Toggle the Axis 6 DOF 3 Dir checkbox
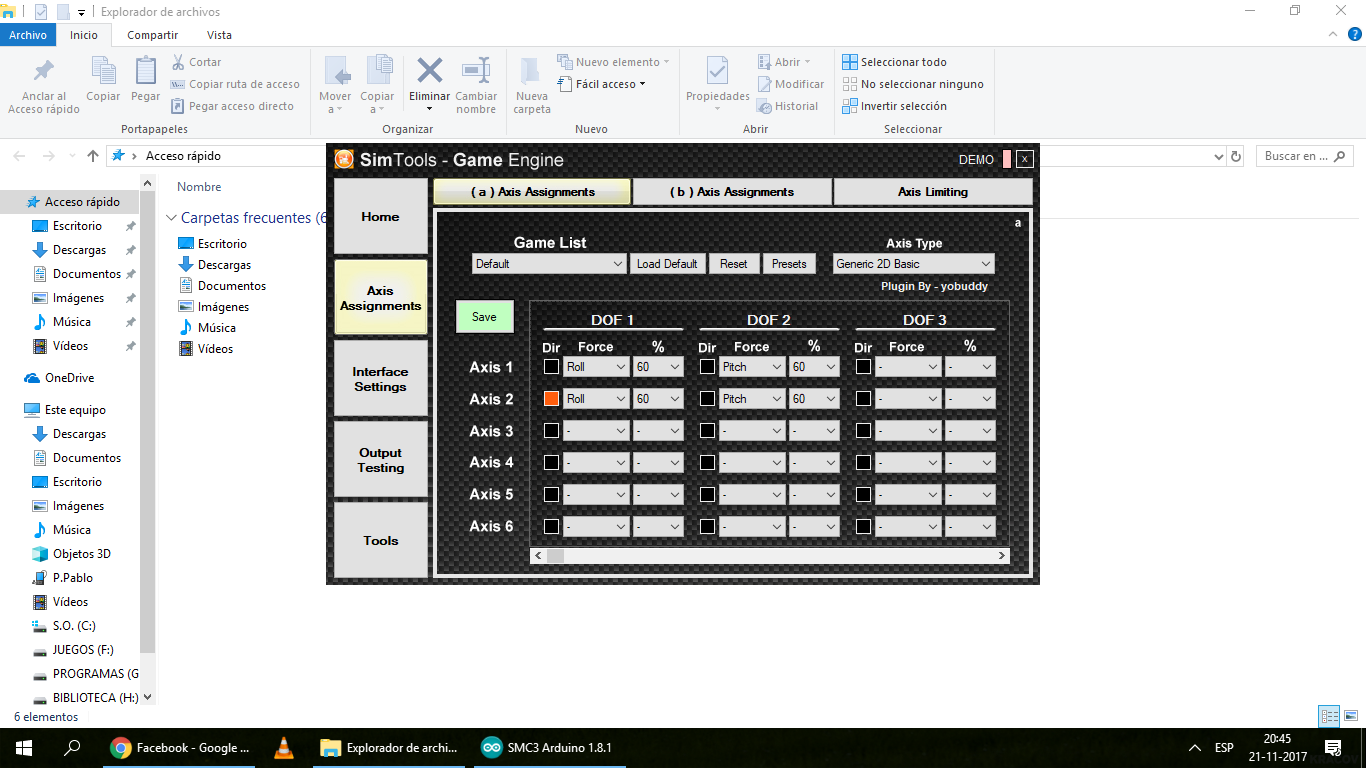Image resolution: width=1366 pixels, height=768 pixels. [863, 527]
